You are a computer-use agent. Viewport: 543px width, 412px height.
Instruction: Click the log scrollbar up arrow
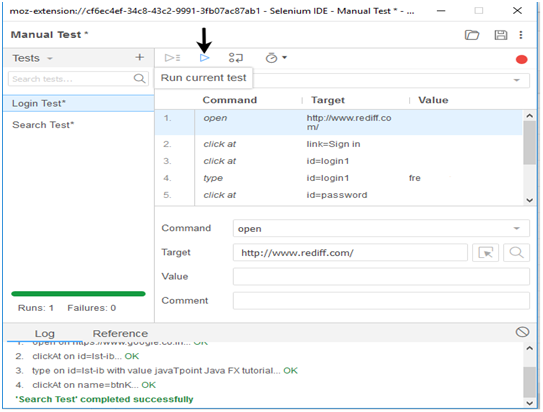tap(529, 348)
